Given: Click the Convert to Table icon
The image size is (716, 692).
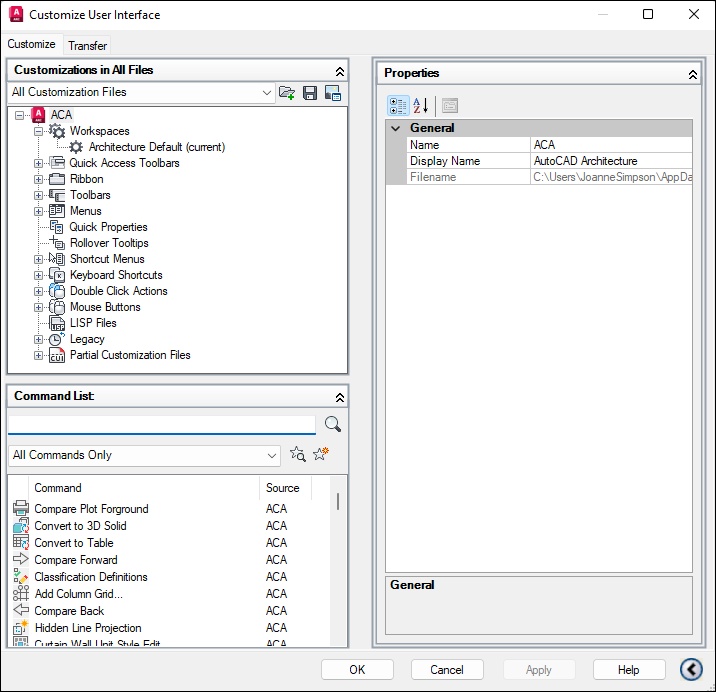Looking at the screenshot, I should click(x=21, y=543).
